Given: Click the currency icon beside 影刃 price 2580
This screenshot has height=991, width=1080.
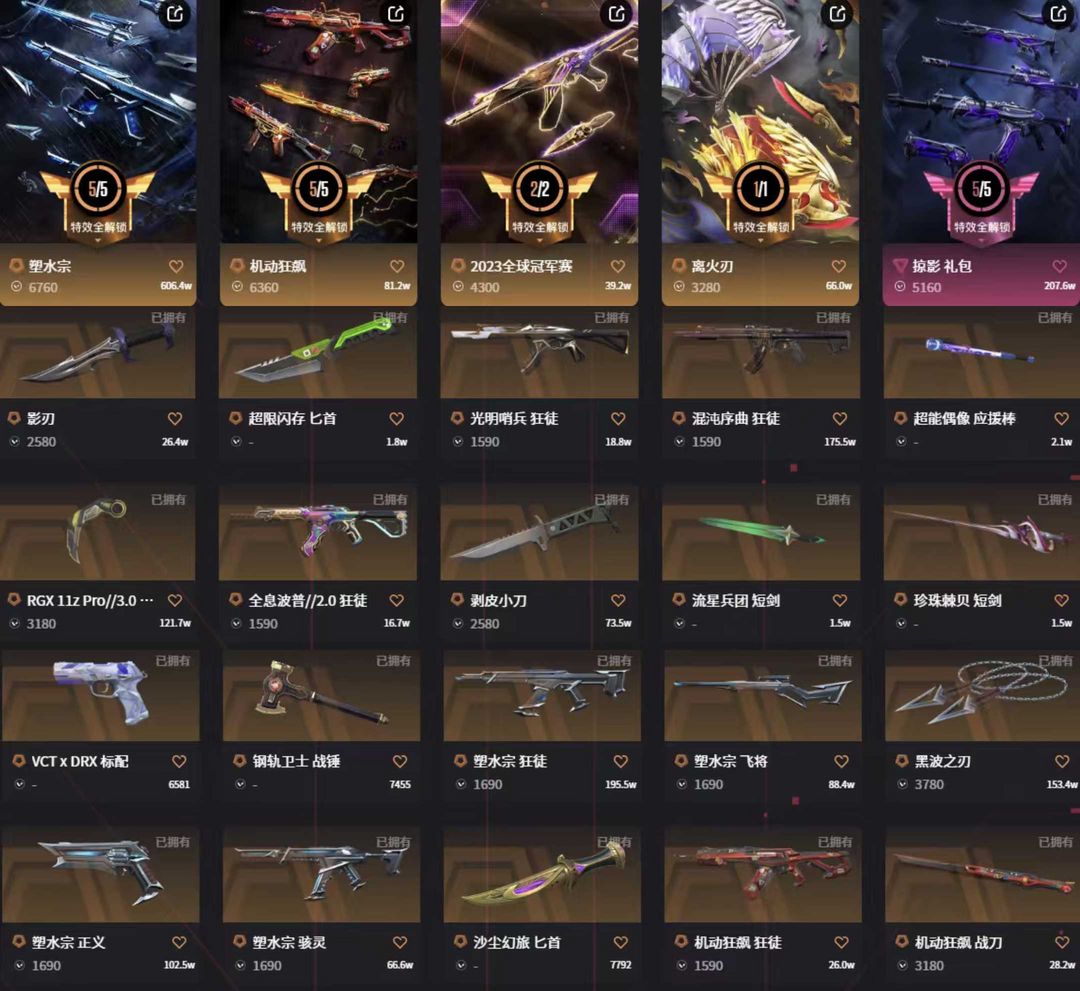Looking at the screenshot, I should click(x=15, y=441).
